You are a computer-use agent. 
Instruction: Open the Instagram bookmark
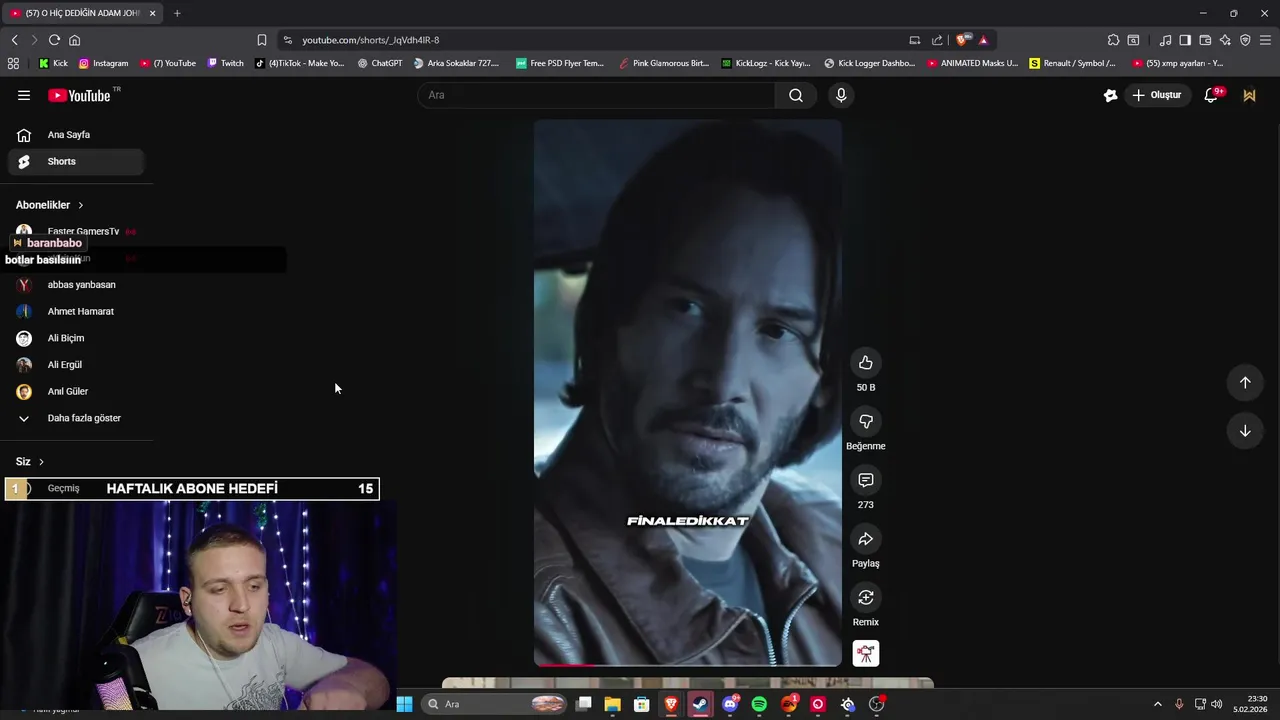(103, 63)
